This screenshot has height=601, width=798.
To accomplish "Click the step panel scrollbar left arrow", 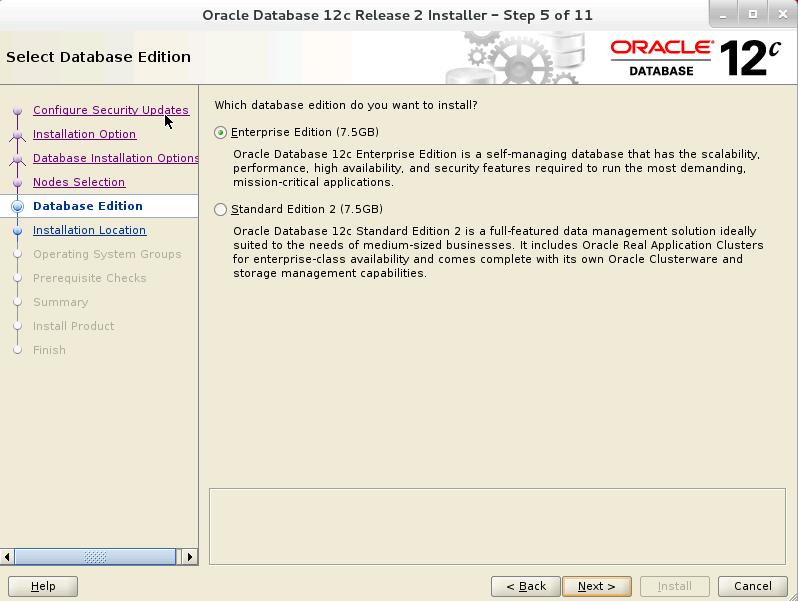I will 7,557.
